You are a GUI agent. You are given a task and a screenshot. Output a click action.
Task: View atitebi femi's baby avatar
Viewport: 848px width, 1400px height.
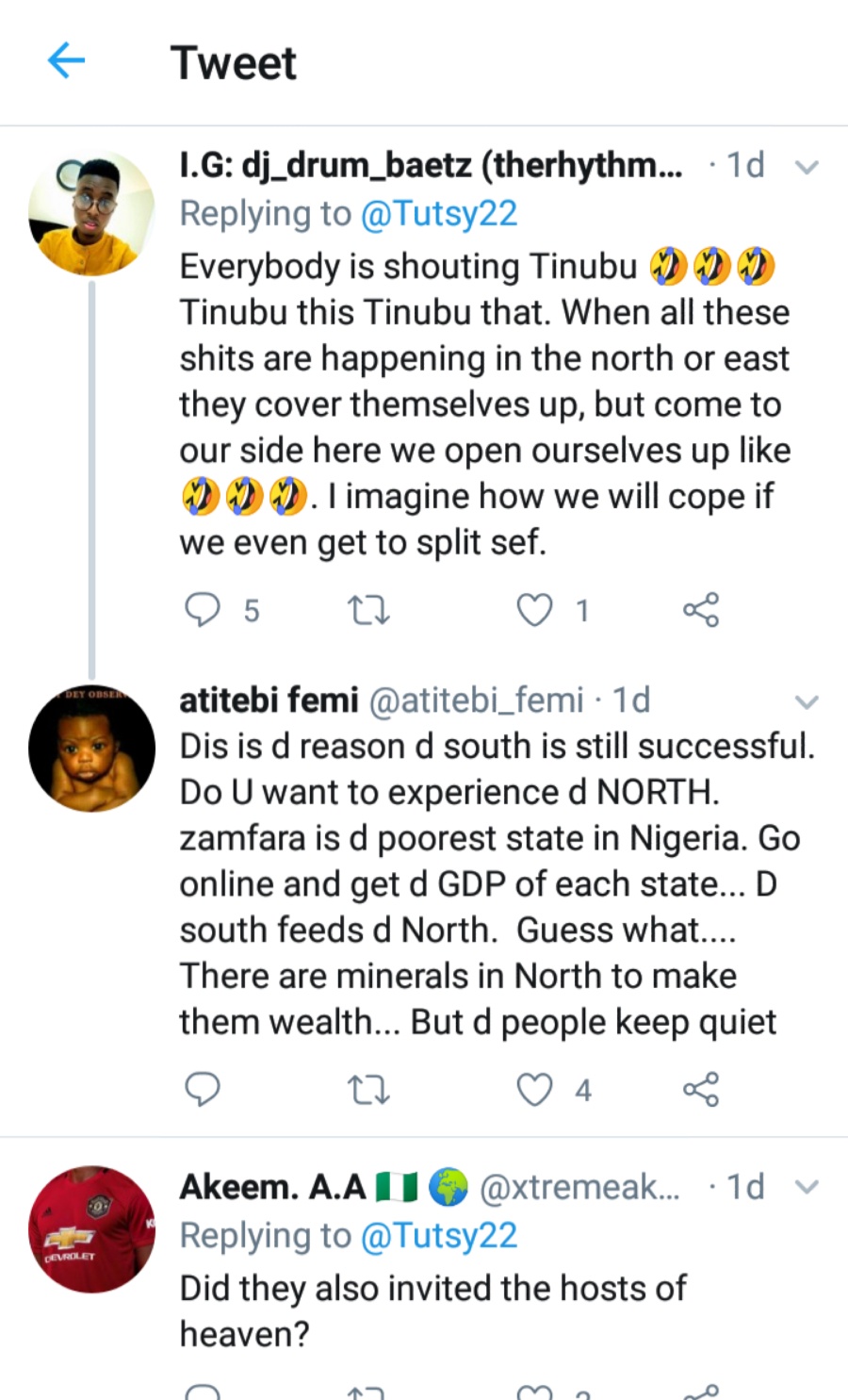tap(91, 749)
